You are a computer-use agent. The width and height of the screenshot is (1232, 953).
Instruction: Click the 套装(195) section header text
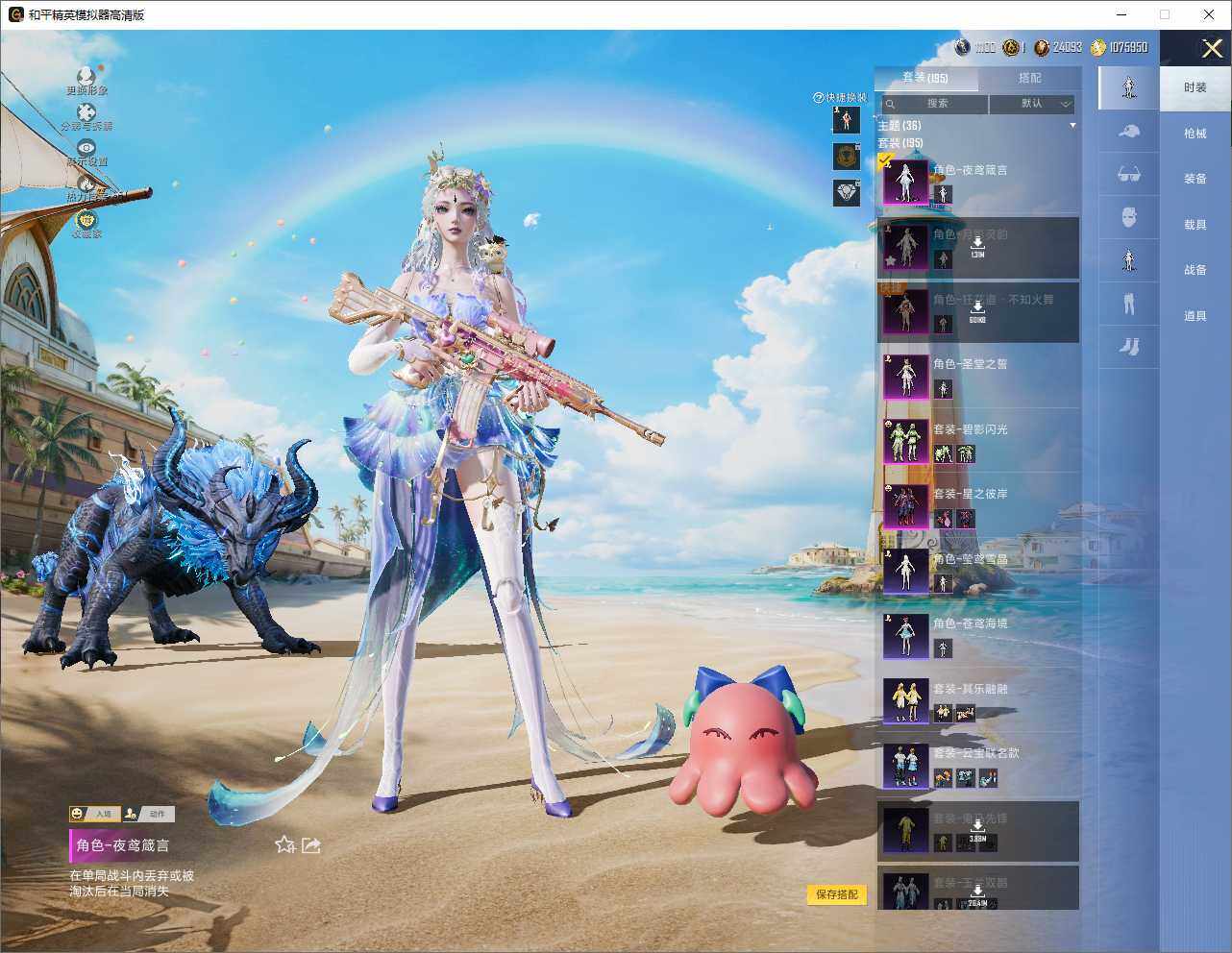point(900,143)
